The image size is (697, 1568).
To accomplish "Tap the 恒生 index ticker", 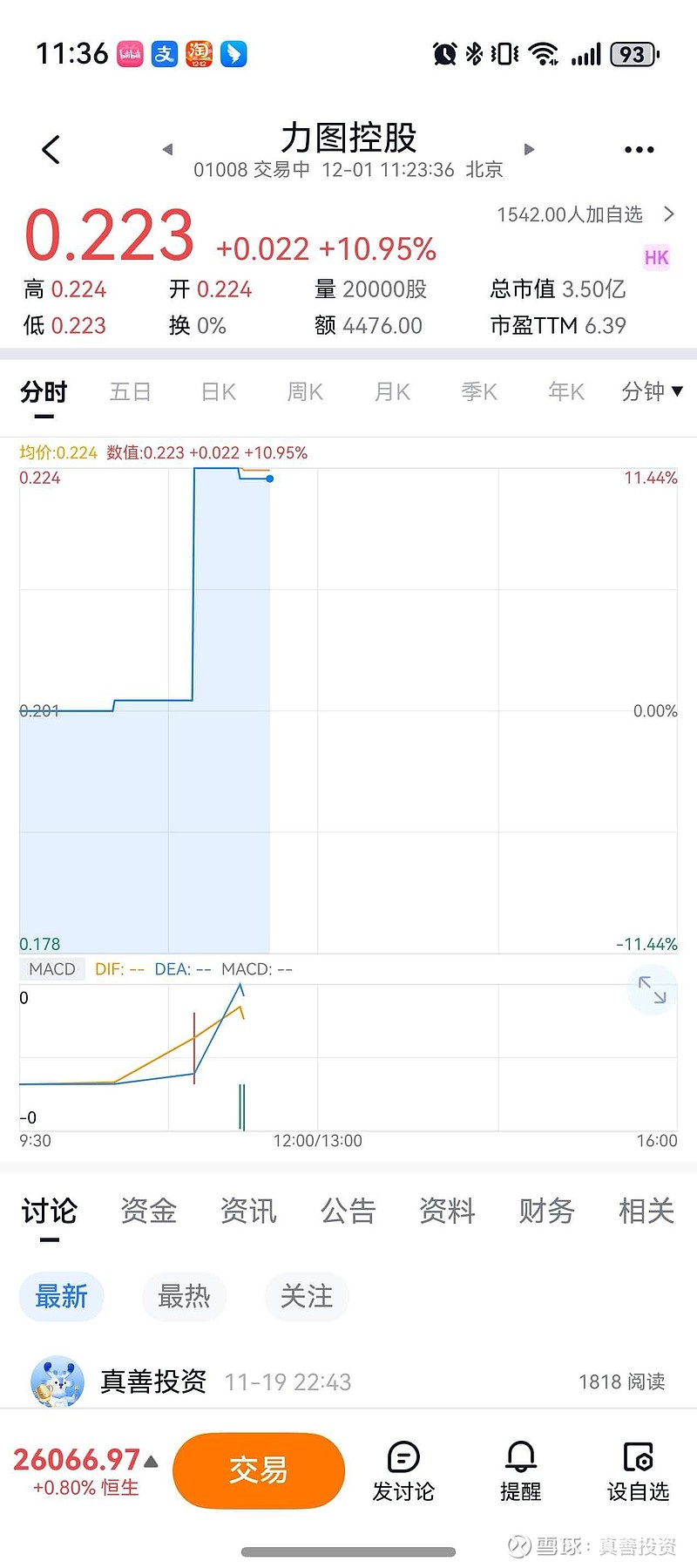I will pyautogui.click(x=85, y=1471).
